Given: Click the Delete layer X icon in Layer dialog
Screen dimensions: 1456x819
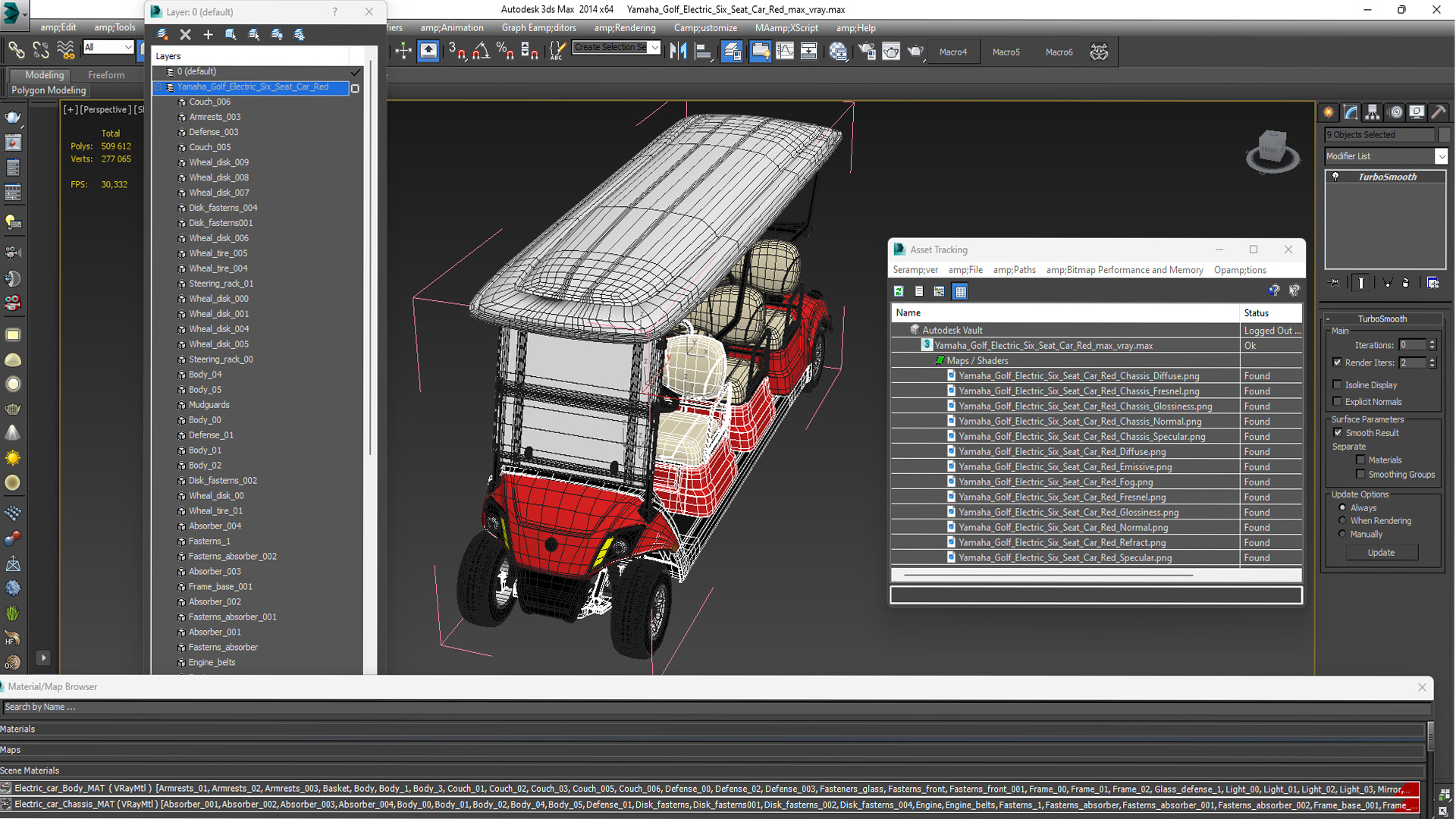Looking at the screenshot, I should (x=185, y=34).
